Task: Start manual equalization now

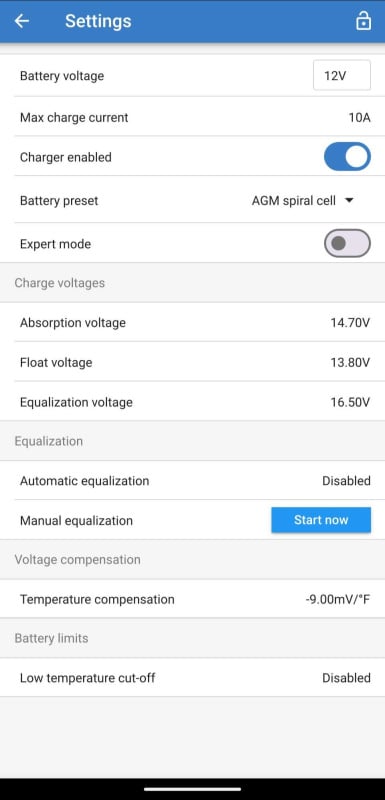Action: (x=321, y=520)
